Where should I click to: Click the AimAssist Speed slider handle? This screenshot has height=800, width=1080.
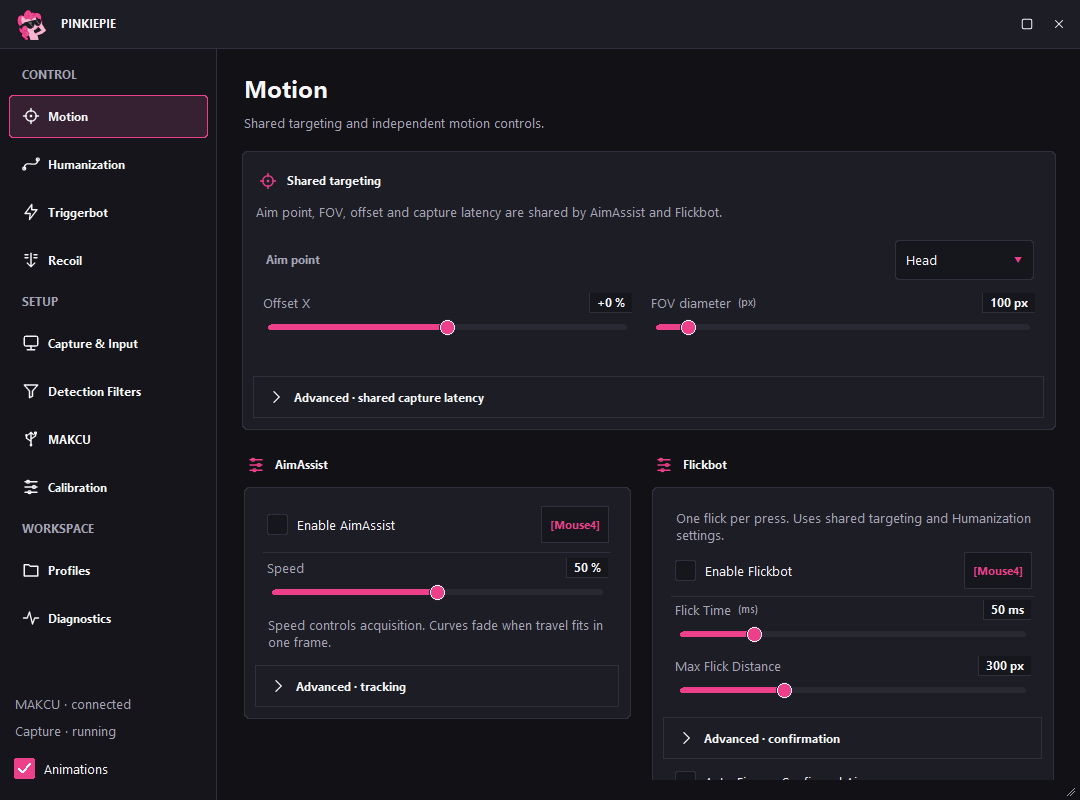pos(437,593)
